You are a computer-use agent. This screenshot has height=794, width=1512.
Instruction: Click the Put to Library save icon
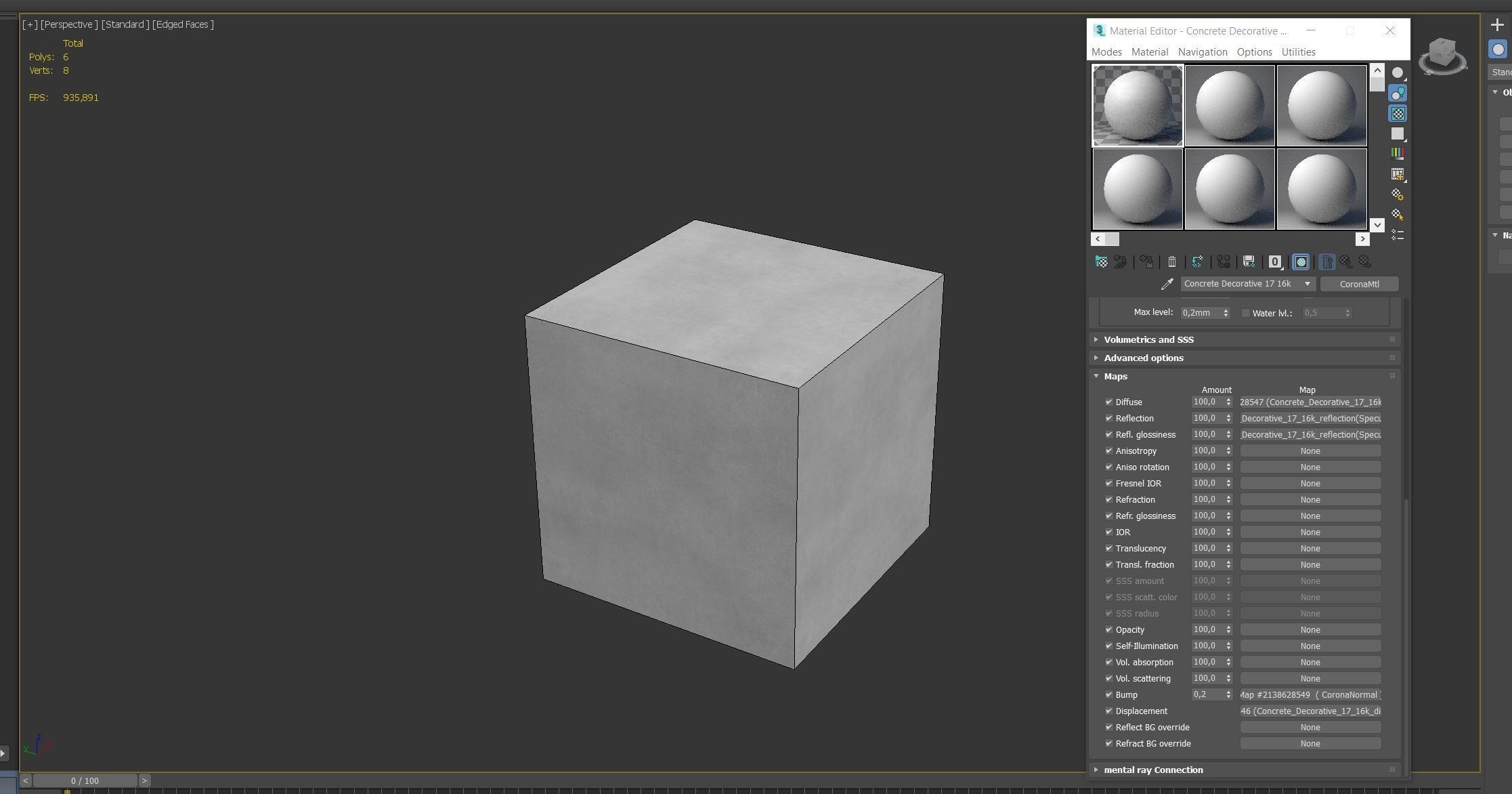click(1249, 262)
